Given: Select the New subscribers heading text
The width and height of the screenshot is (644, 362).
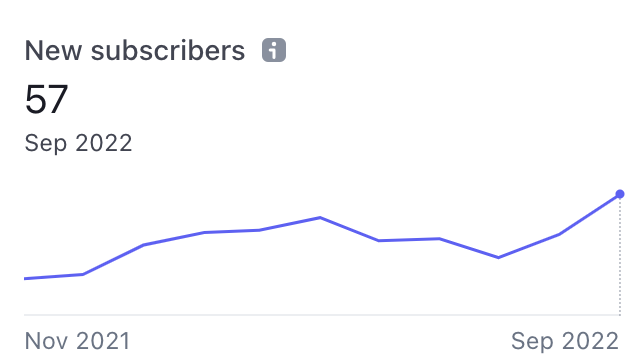Looking at the screenshot, I should tap(135, 51).
